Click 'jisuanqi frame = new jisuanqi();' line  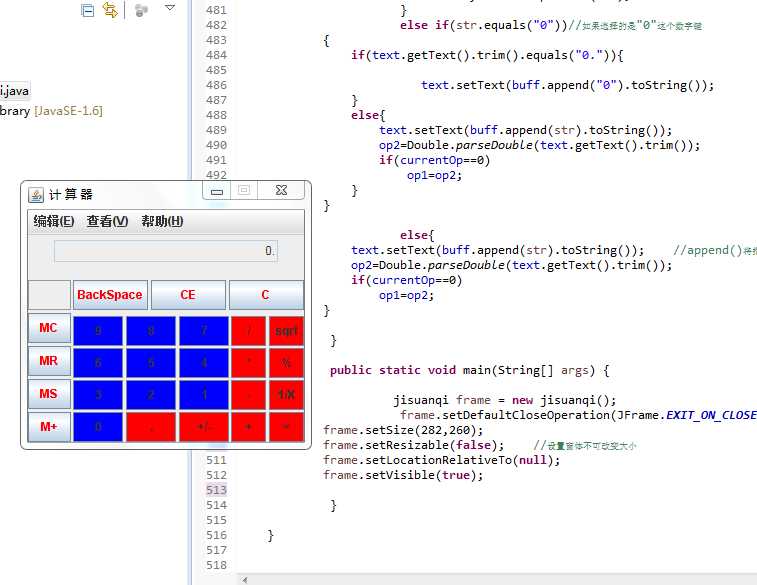tap(505, 401)
